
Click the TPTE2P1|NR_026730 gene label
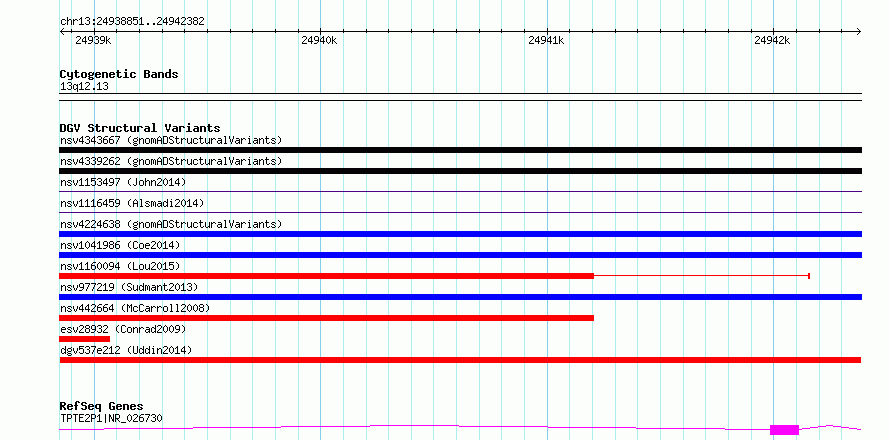(111, 418)
